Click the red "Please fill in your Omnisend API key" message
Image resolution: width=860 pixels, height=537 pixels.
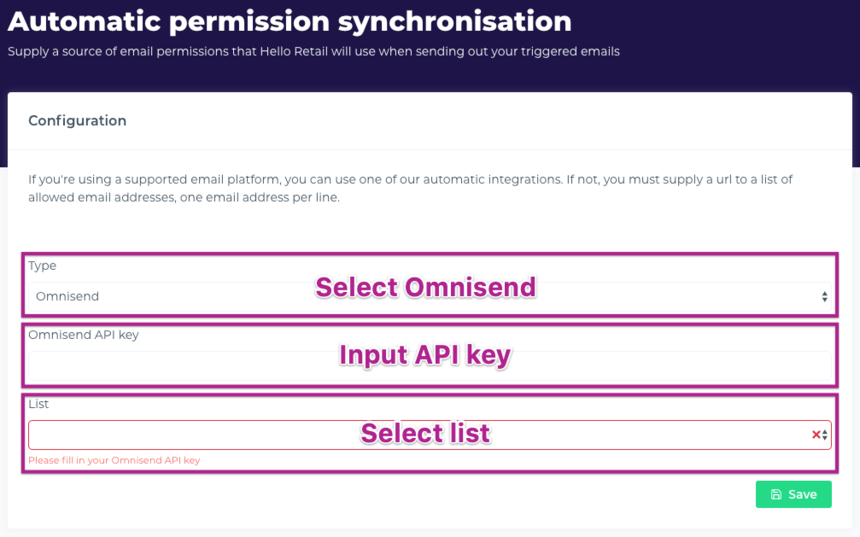click(x=114, y=461)
